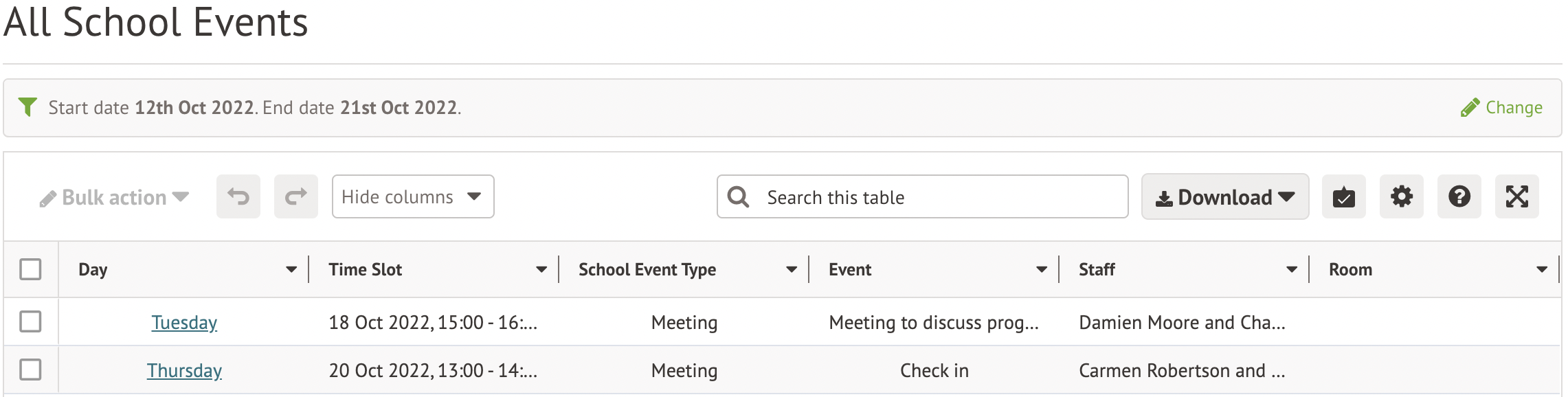Open the Staff column header menu arrow

1292,270
